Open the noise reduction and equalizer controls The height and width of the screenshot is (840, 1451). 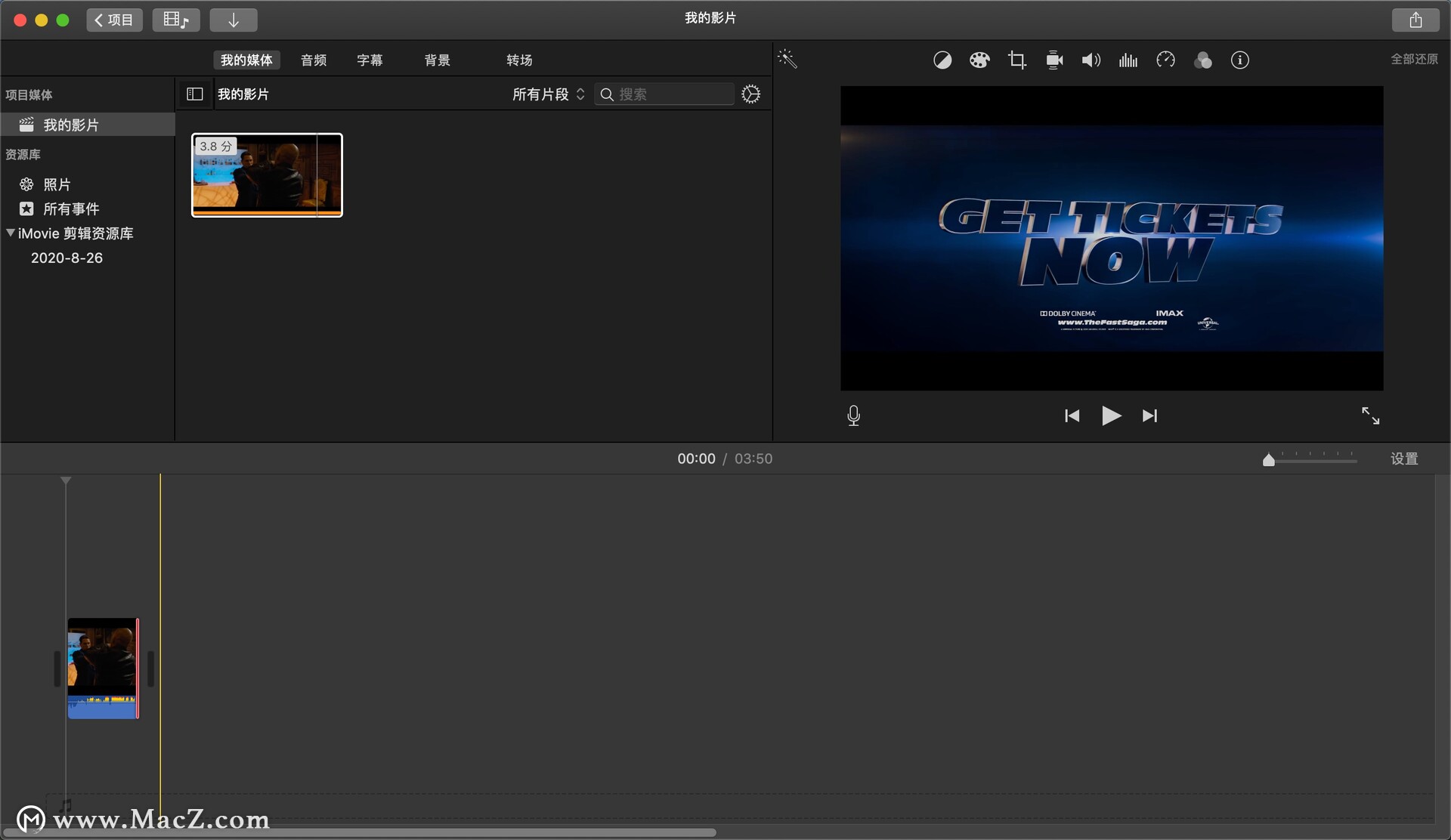click(x=1128, y=60)
